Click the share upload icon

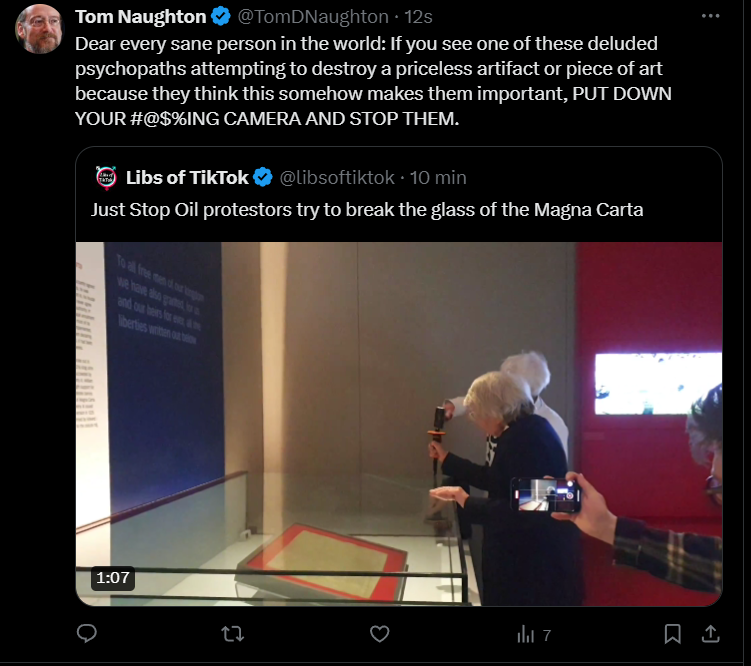click(x=711, y=634)
